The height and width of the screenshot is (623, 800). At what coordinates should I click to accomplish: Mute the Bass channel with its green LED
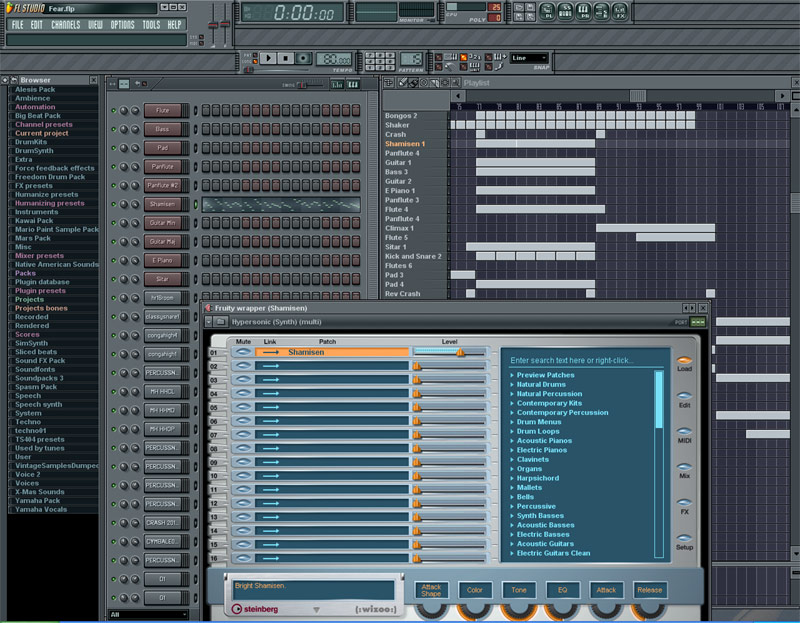(113, 129)
